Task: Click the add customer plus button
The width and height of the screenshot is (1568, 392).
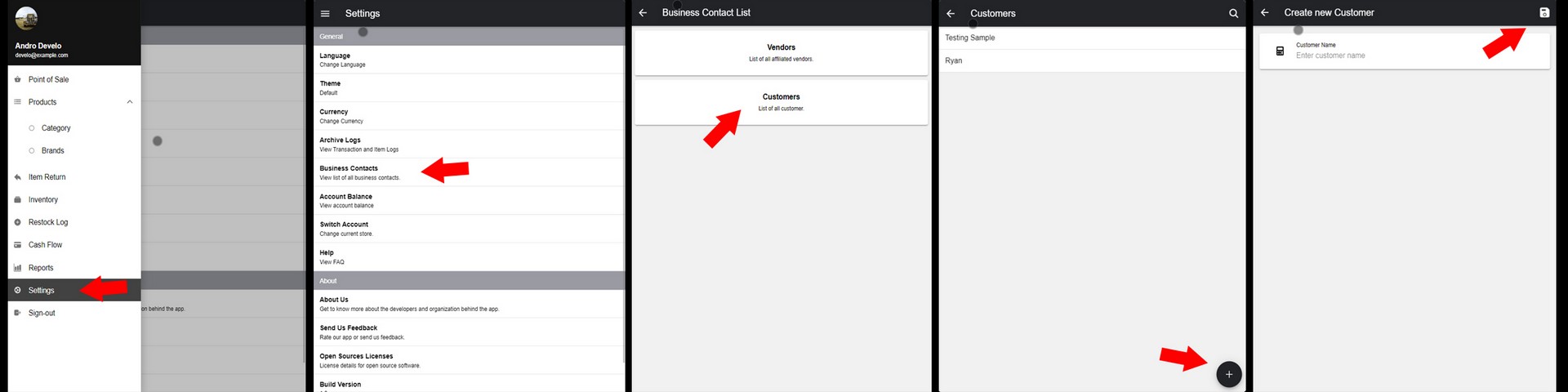Action: click(x=1228, y=374)
